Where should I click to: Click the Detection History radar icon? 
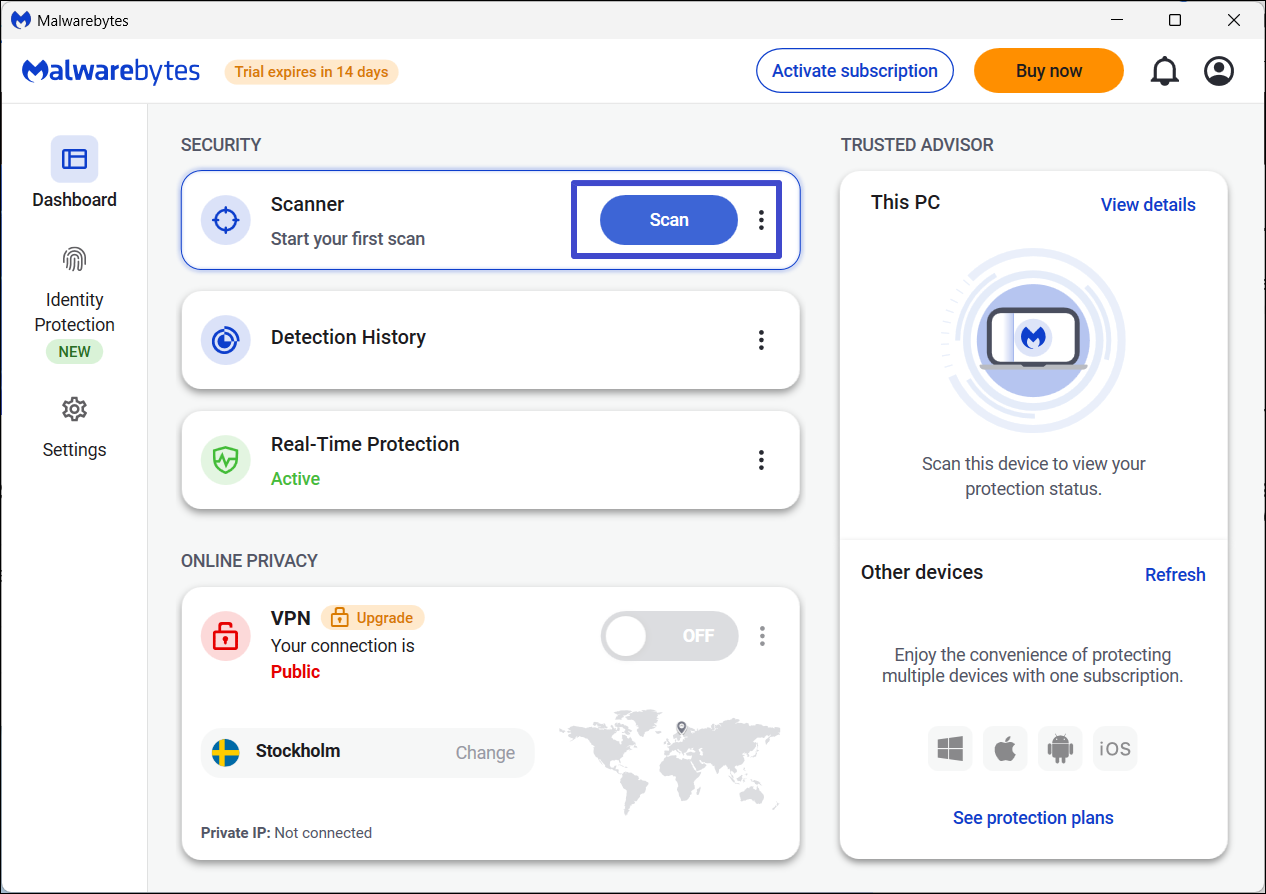click(x=226, y=340)
